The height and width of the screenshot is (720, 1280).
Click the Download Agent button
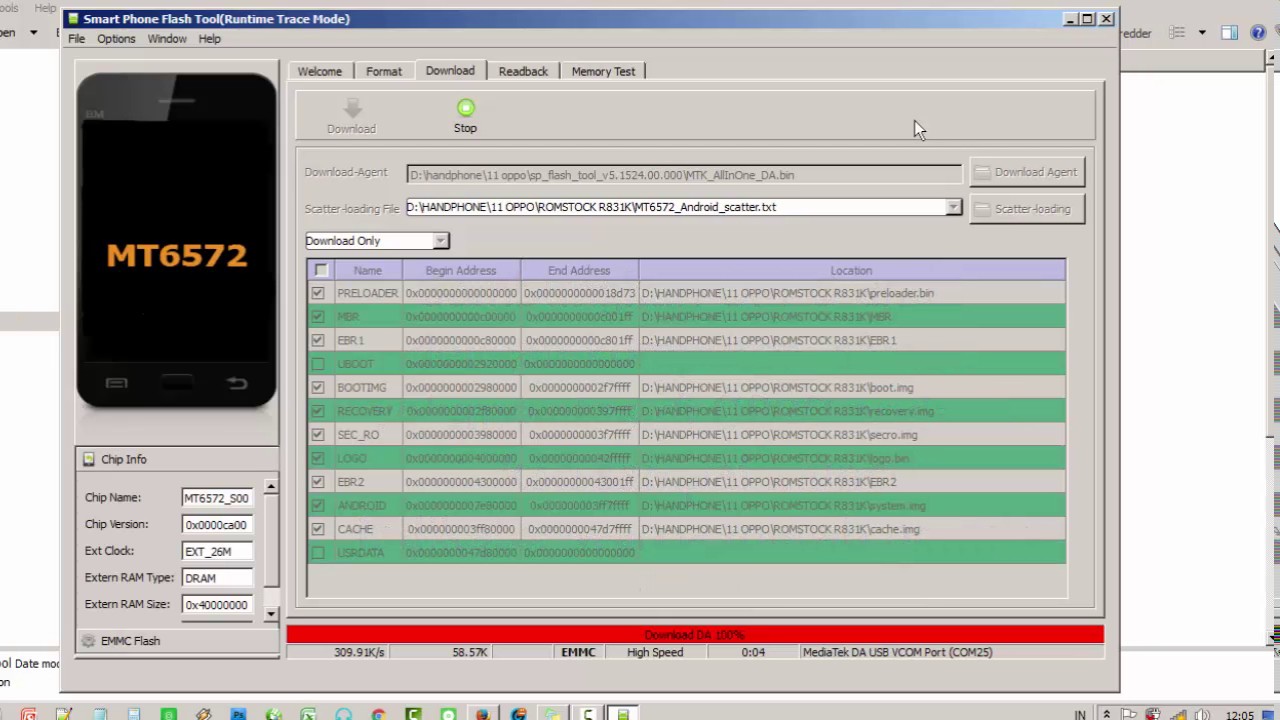(x=1026, y=172)
